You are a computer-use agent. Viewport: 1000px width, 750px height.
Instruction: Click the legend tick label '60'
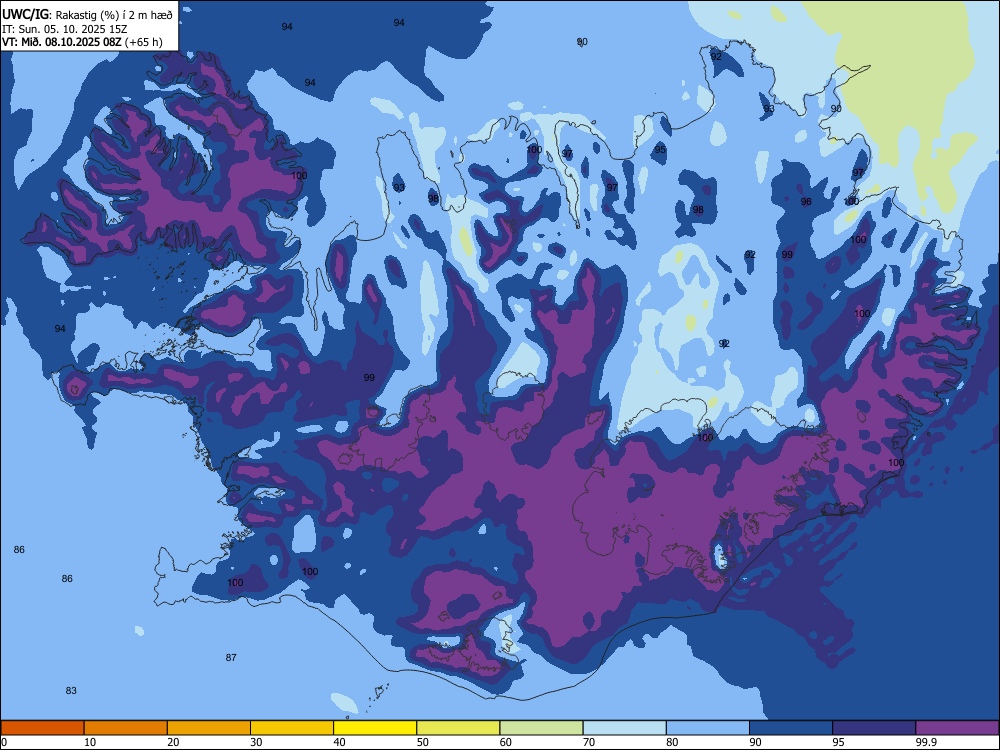[506, 742]
